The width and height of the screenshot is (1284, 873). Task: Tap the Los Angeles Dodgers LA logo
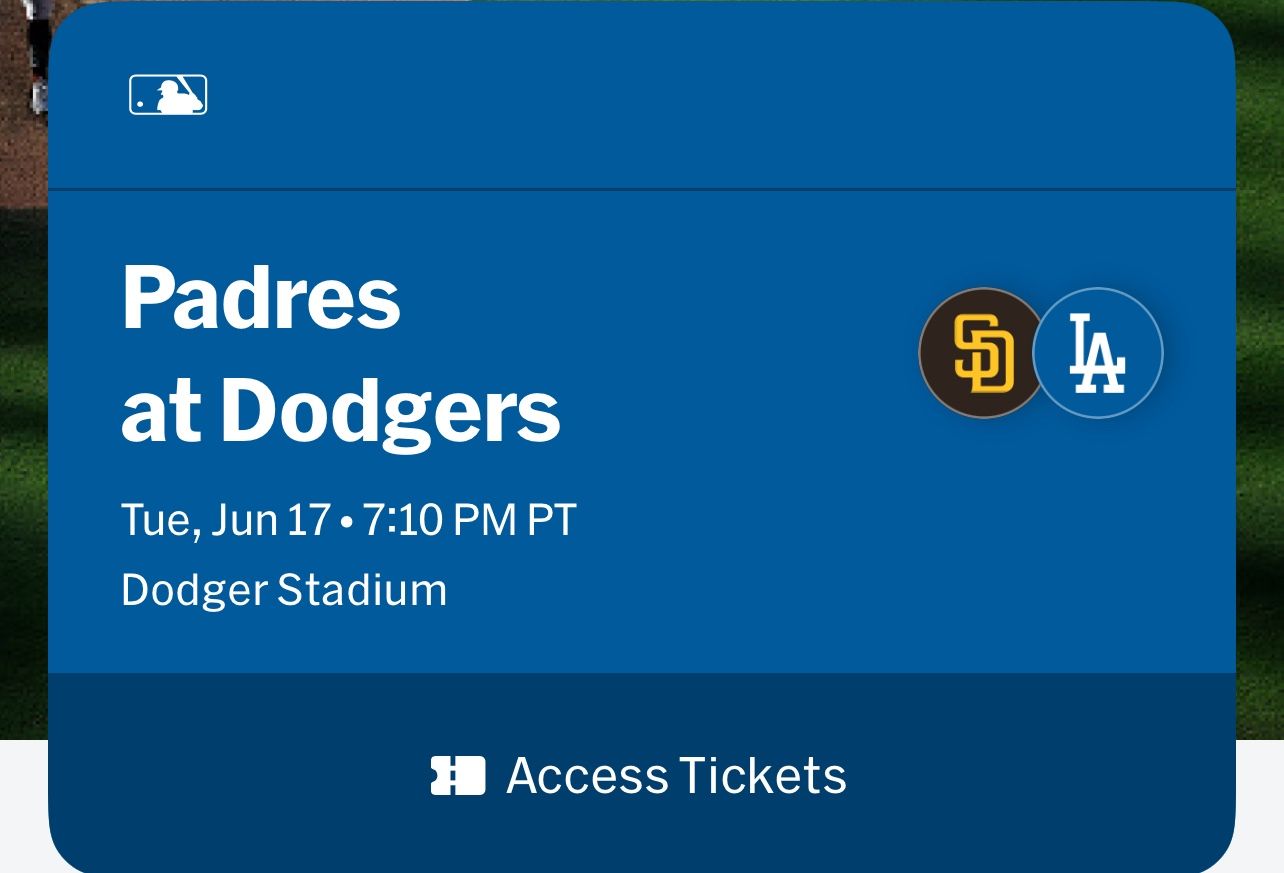[1098, 353]
